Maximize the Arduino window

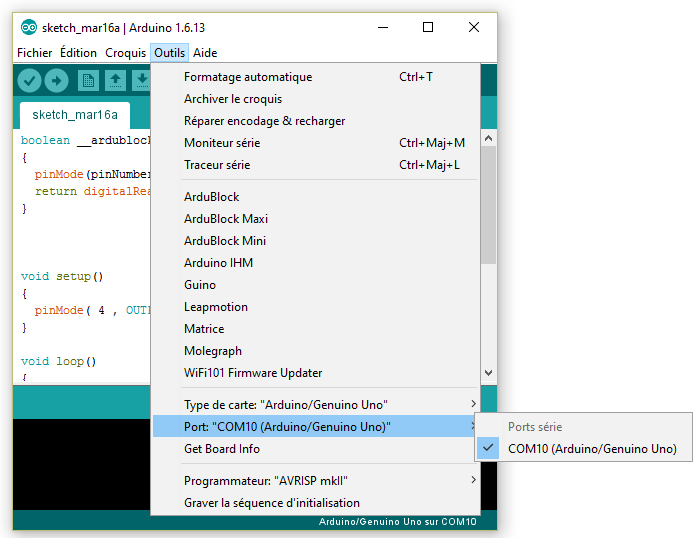[x=428, y=28]
